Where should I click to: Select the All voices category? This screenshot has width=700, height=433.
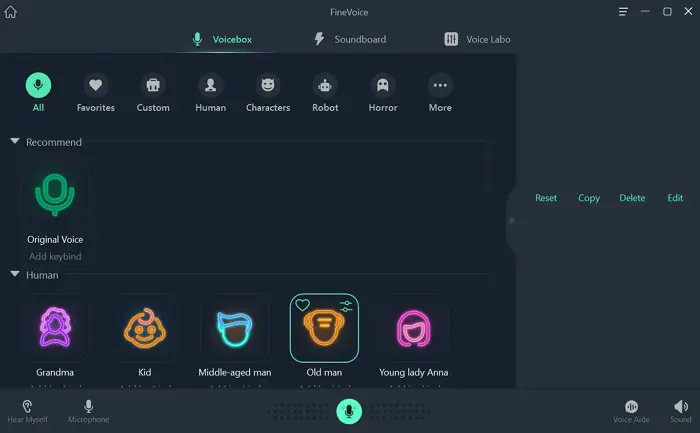[38, 92]
